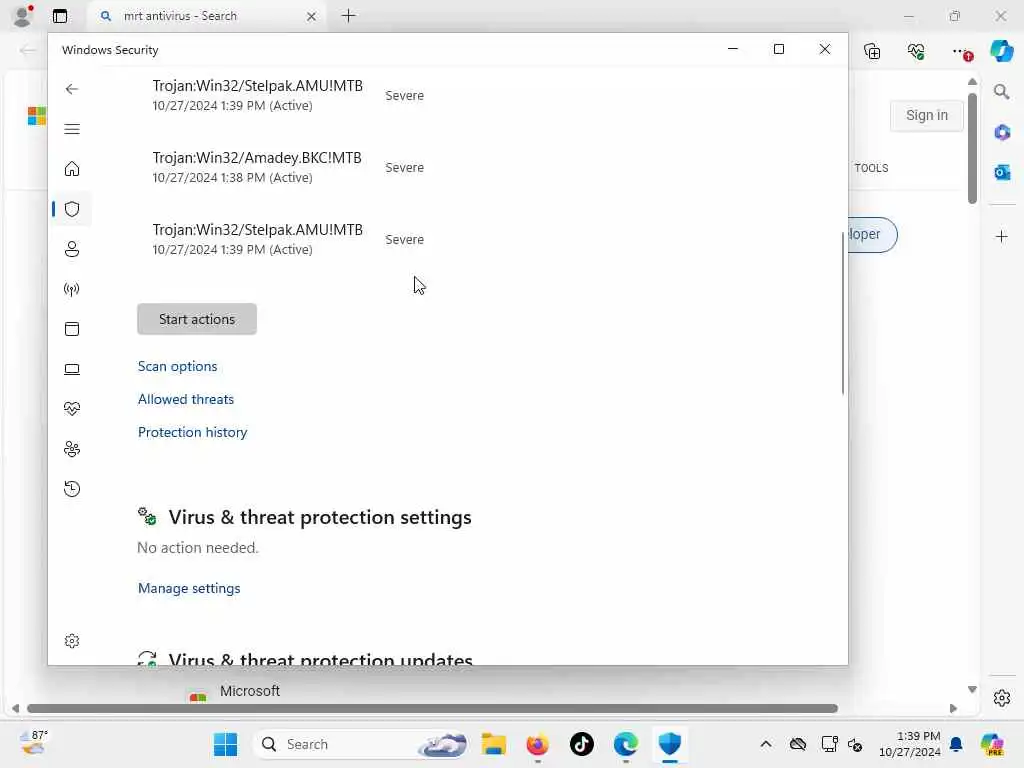Open the Allowed threats link
This screenshot has width=1024, height=768.
[185, 399]
